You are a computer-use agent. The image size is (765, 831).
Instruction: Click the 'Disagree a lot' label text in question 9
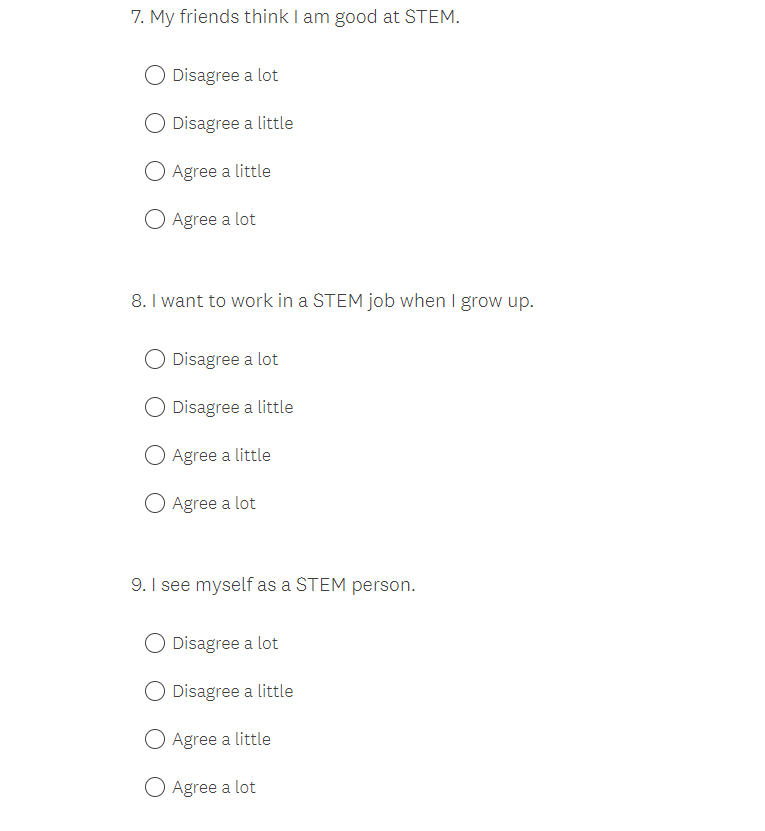(x=225, y=643)
